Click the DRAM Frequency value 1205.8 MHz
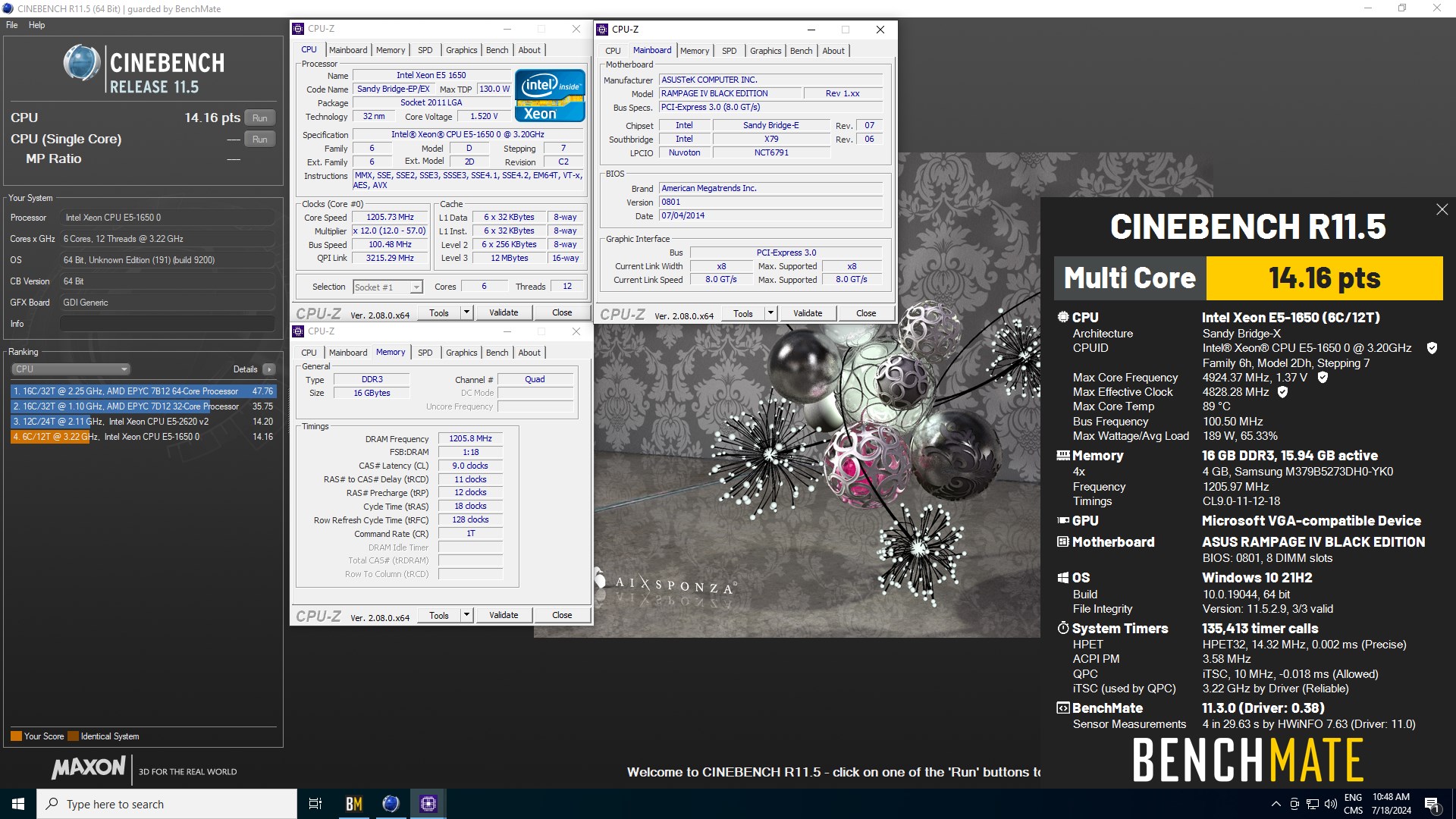Viewport: 1456px width, 819px height. point(470,438)
